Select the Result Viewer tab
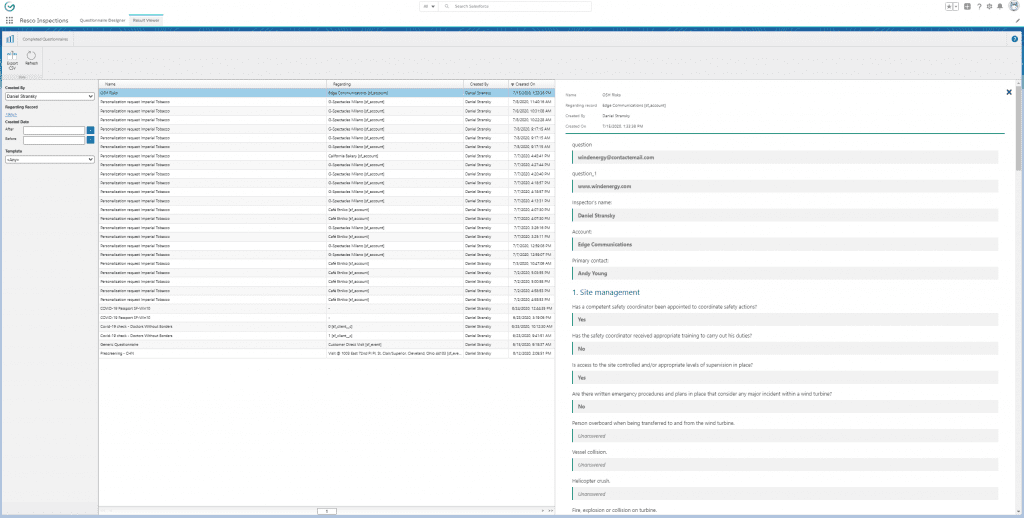1024x518 pixels. pyautogui.click(x=146, y=20)
